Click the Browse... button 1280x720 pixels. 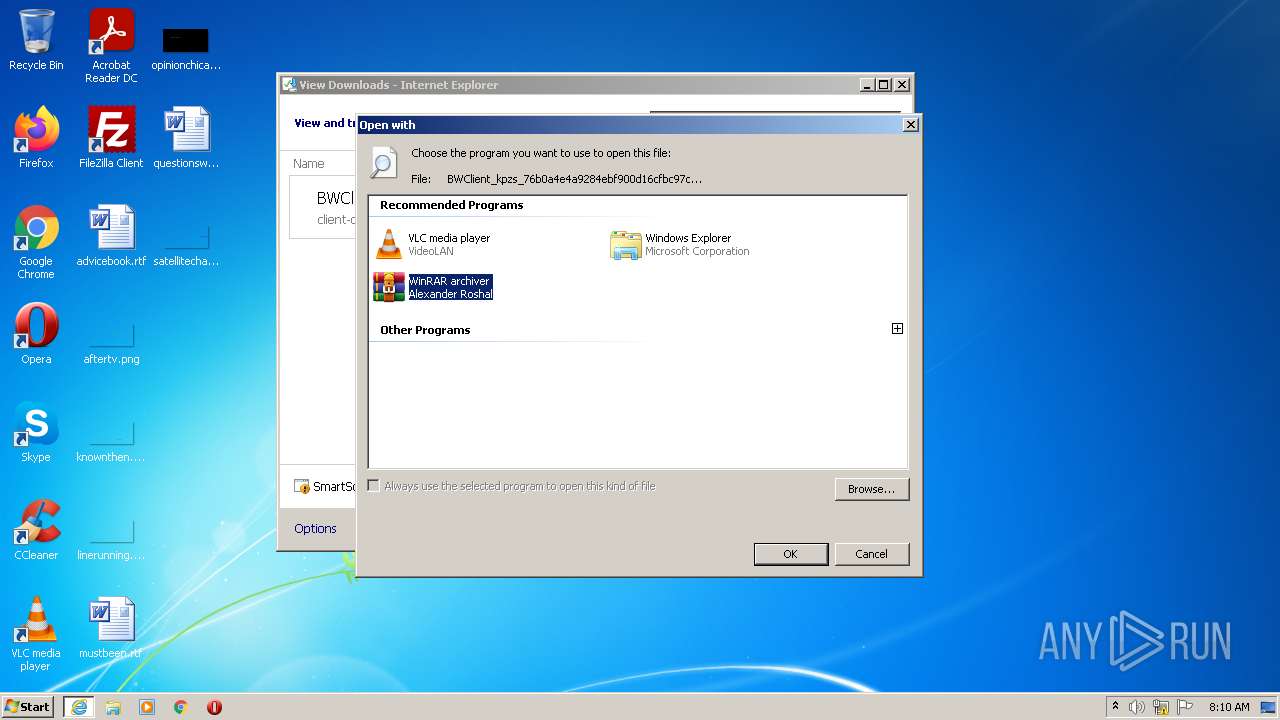tap(871, 489)
